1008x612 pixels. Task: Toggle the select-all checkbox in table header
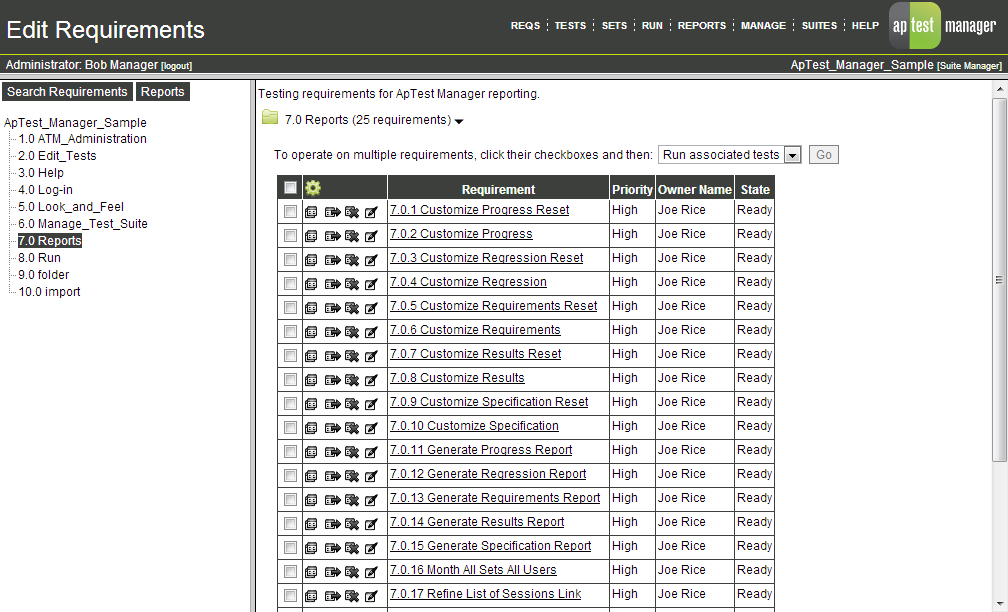pos(291,188)
